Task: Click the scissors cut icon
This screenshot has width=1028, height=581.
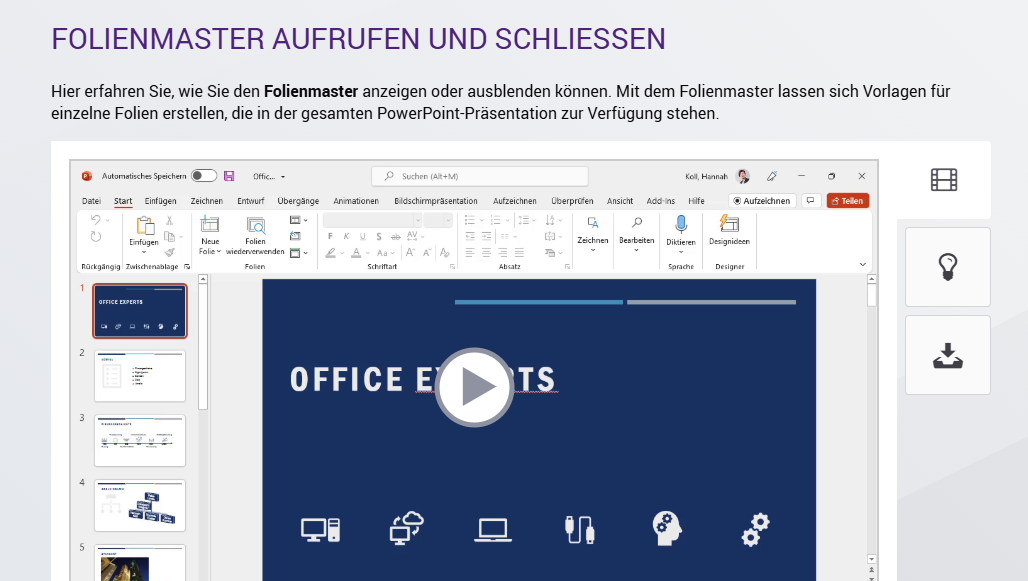Action: click(169, 220)
